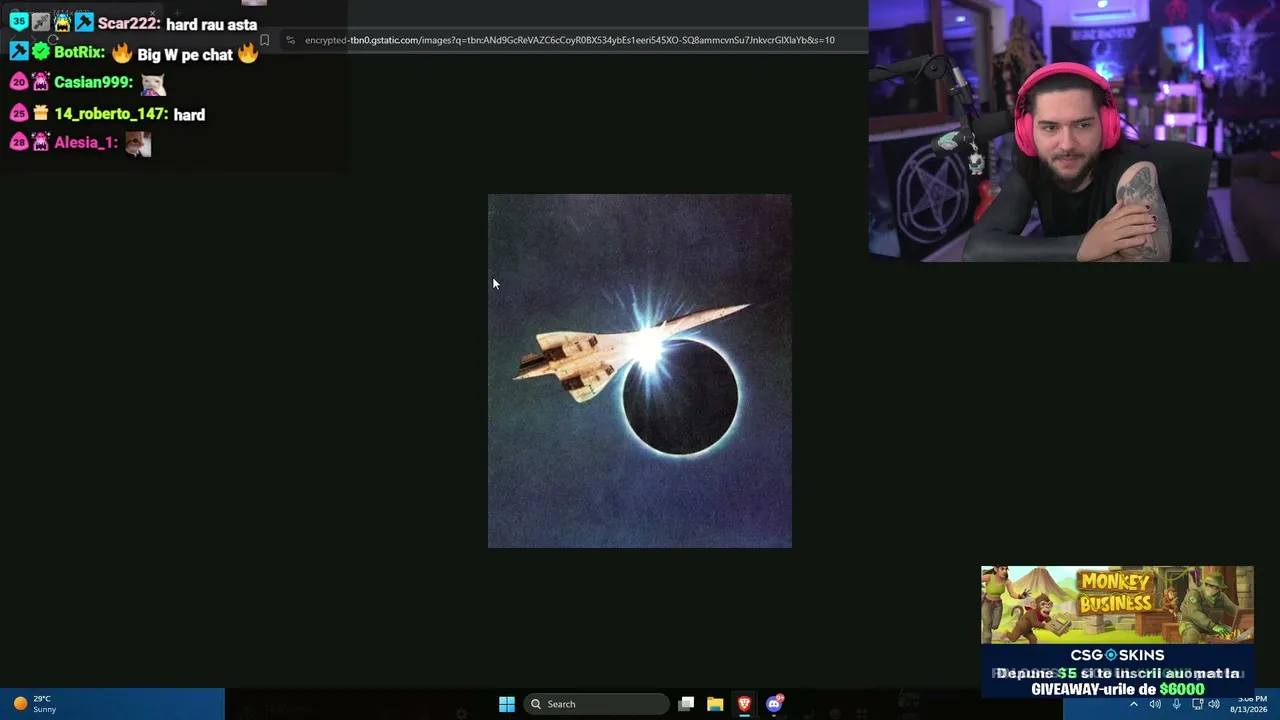Click the CSG SKINS logo
This screenshot has width=1280, height=720.
(x=1117, y=655)
